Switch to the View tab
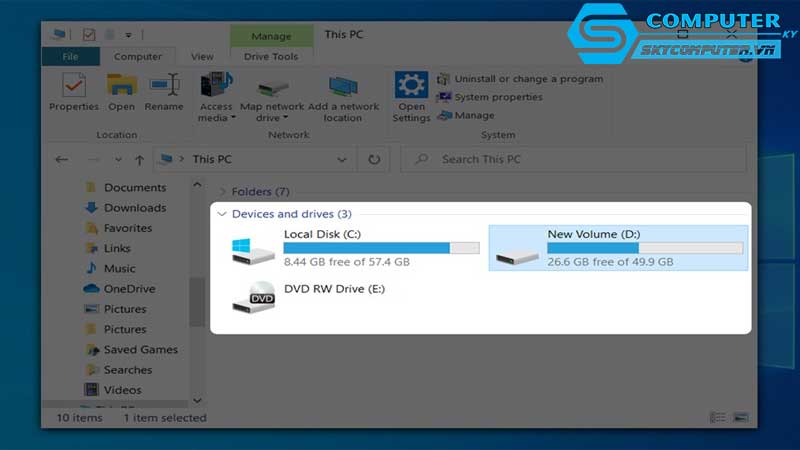This screenshot has width=800, height=450. point(202,57)
